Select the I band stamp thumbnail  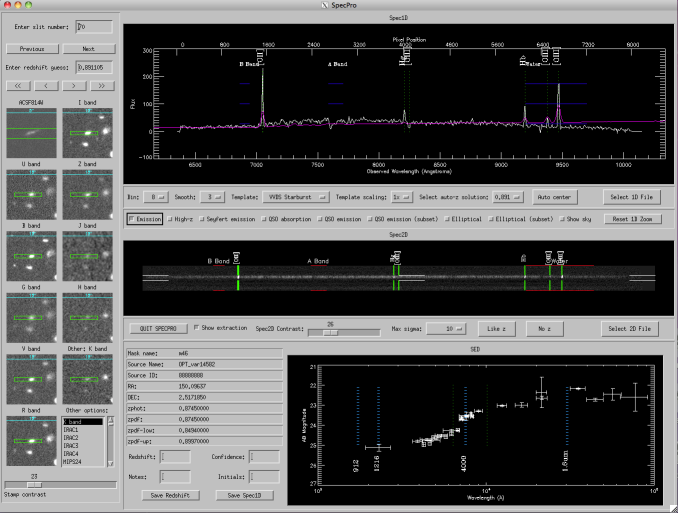tap(88, 131)
